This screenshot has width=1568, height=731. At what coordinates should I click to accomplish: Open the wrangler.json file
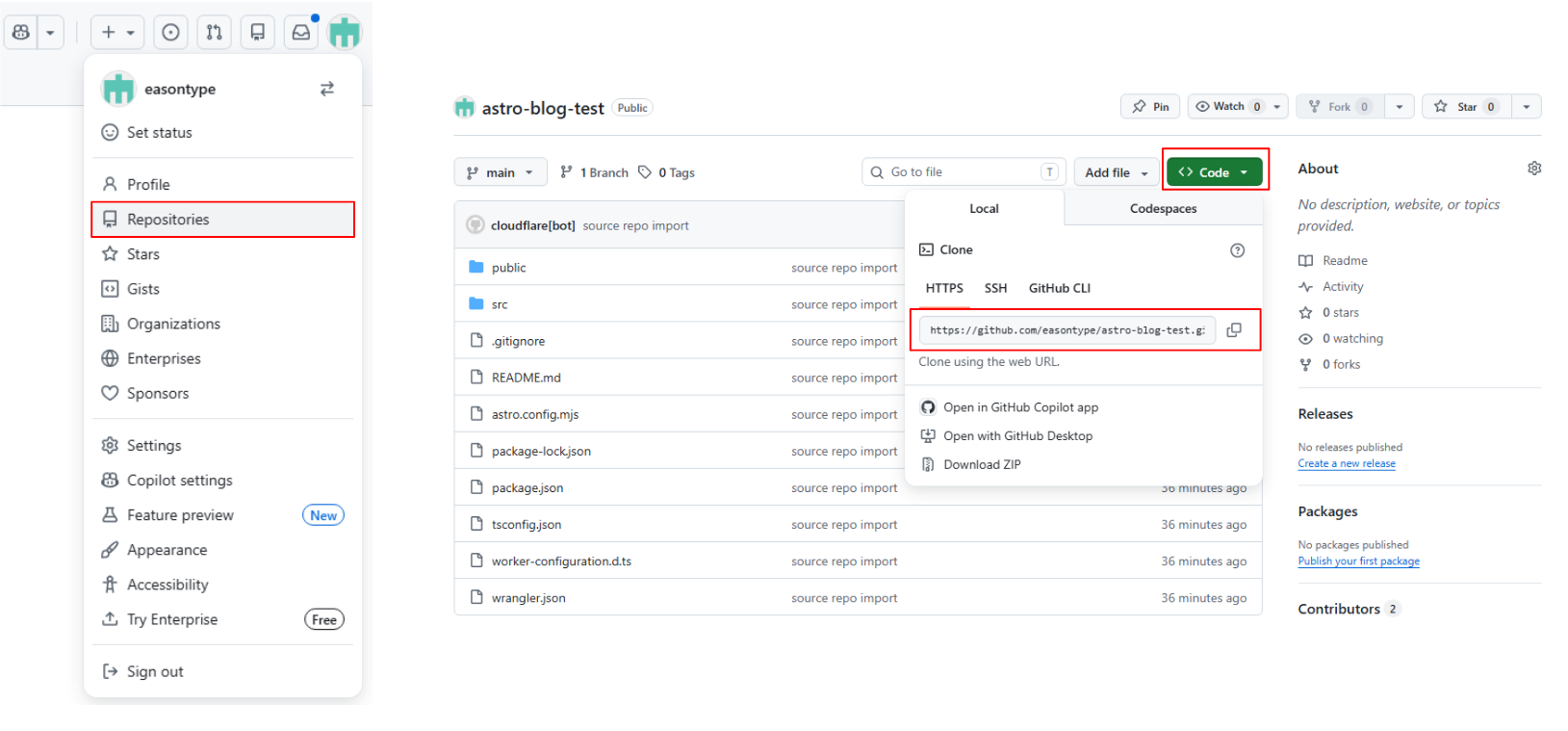[x=528, y=598]
